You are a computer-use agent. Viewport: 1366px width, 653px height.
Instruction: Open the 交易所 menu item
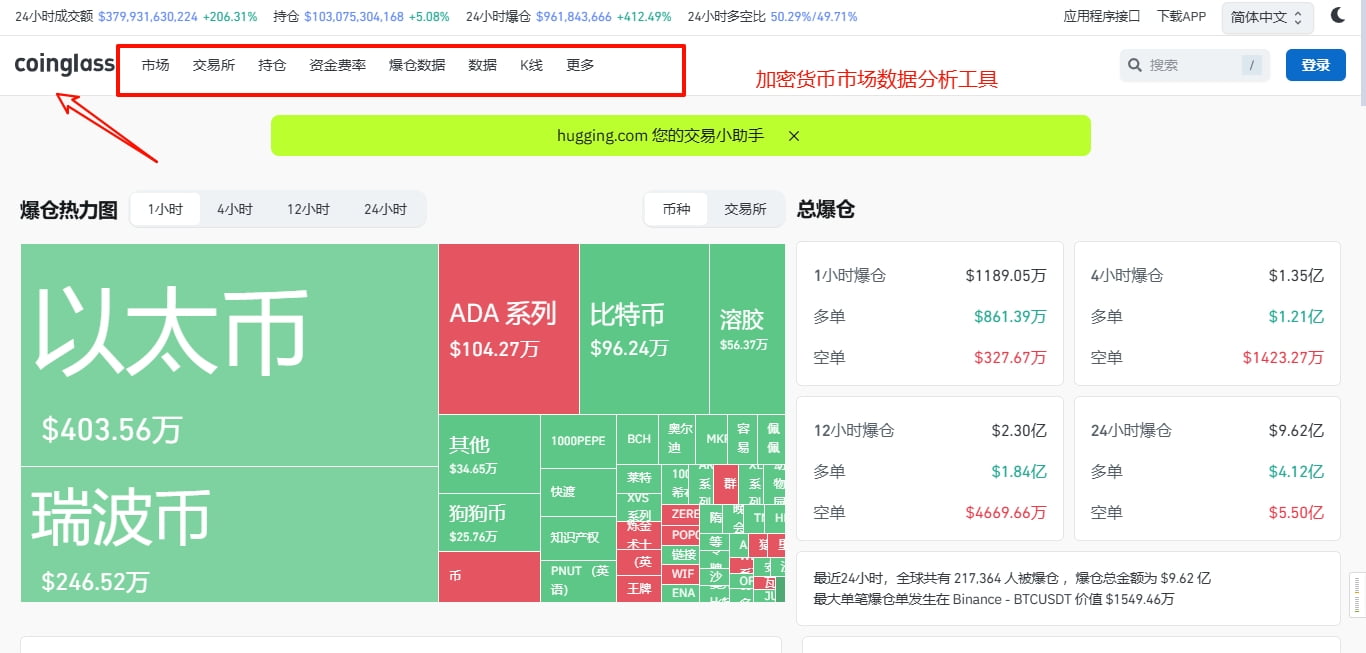213,64
